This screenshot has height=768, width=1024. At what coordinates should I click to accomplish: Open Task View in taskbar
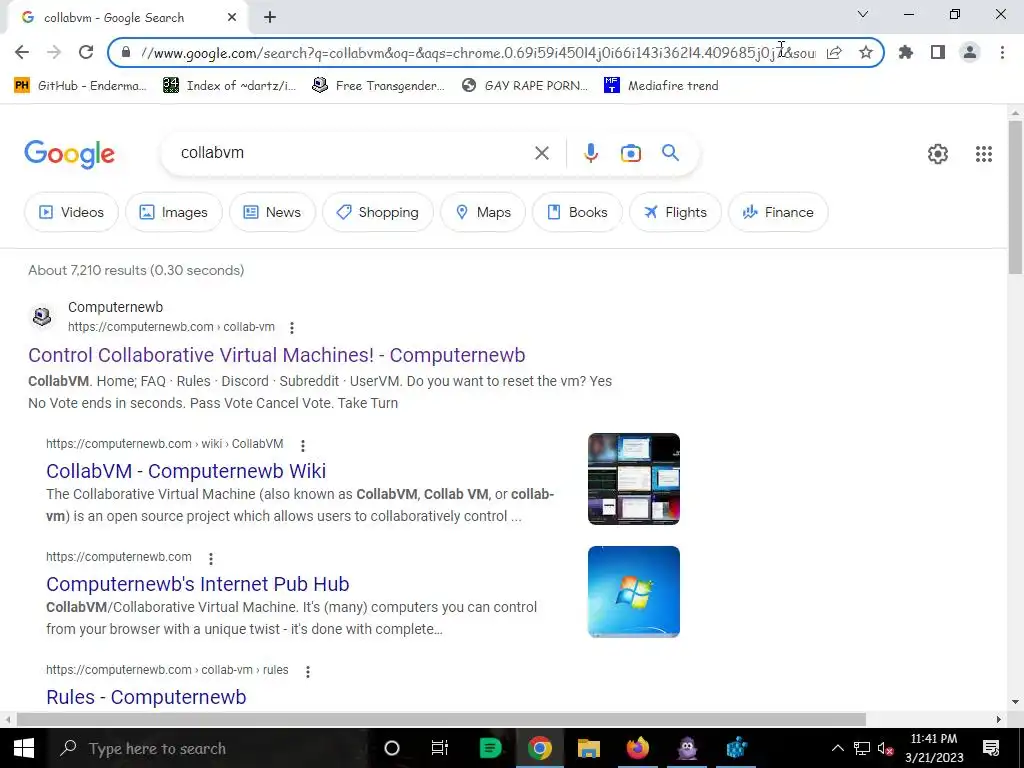(440, 748)
